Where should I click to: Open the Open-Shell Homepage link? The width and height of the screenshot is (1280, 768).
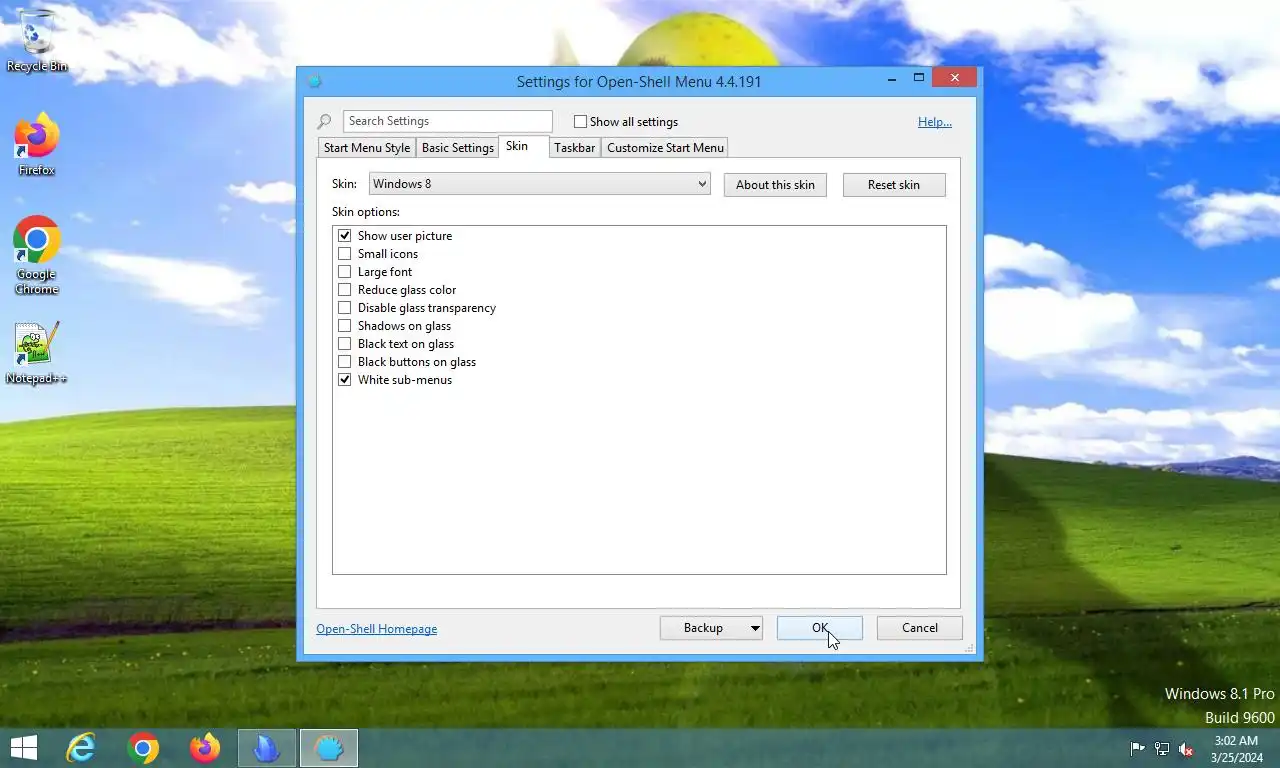click(377, 629)
